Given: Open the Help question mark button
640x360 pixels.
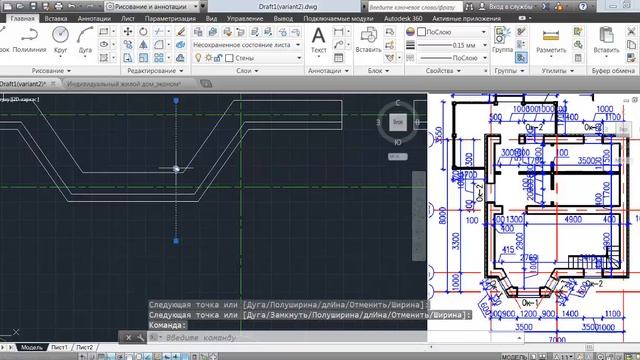Looking at the screenshot, I should coord(583,6).
